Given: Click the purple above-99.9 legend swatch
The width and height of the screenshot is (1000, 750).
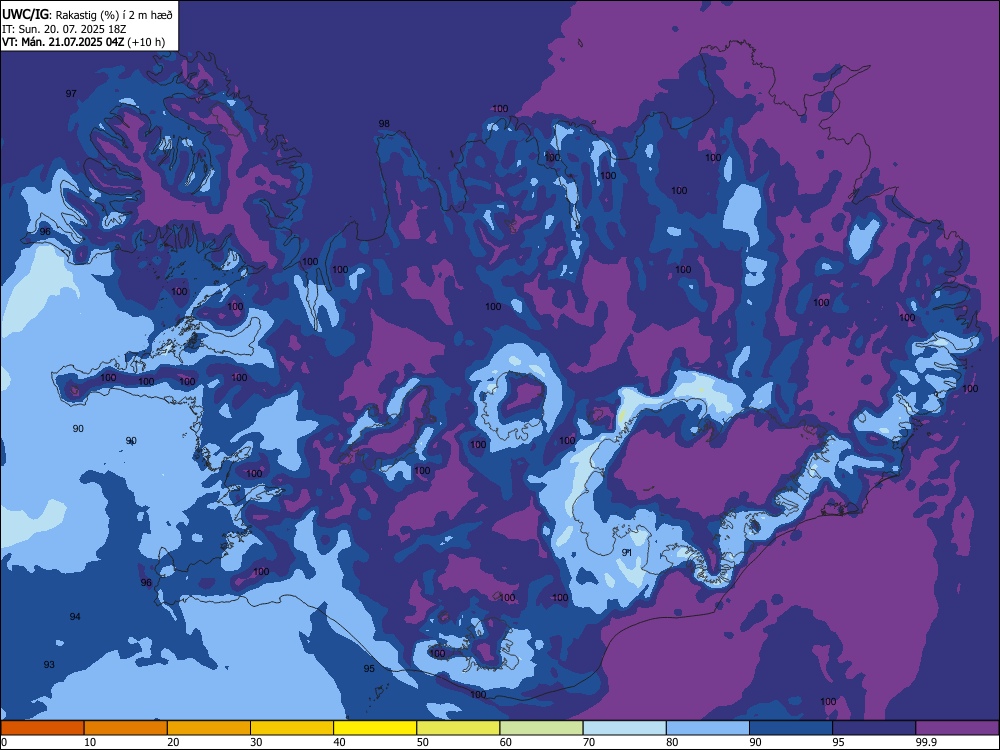Looking at the screenshot, I should [x=957, y=728].
